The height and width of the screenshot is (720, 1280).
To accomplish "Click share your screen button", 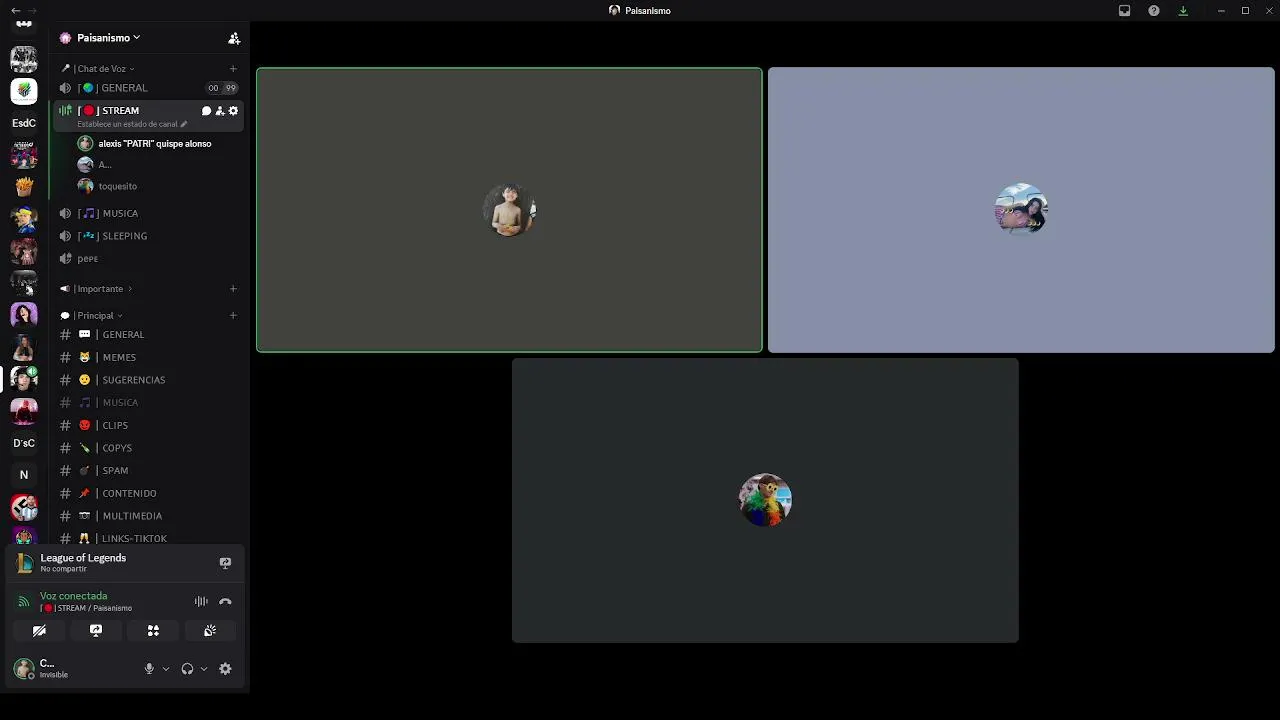I will (x=96, y=631).
